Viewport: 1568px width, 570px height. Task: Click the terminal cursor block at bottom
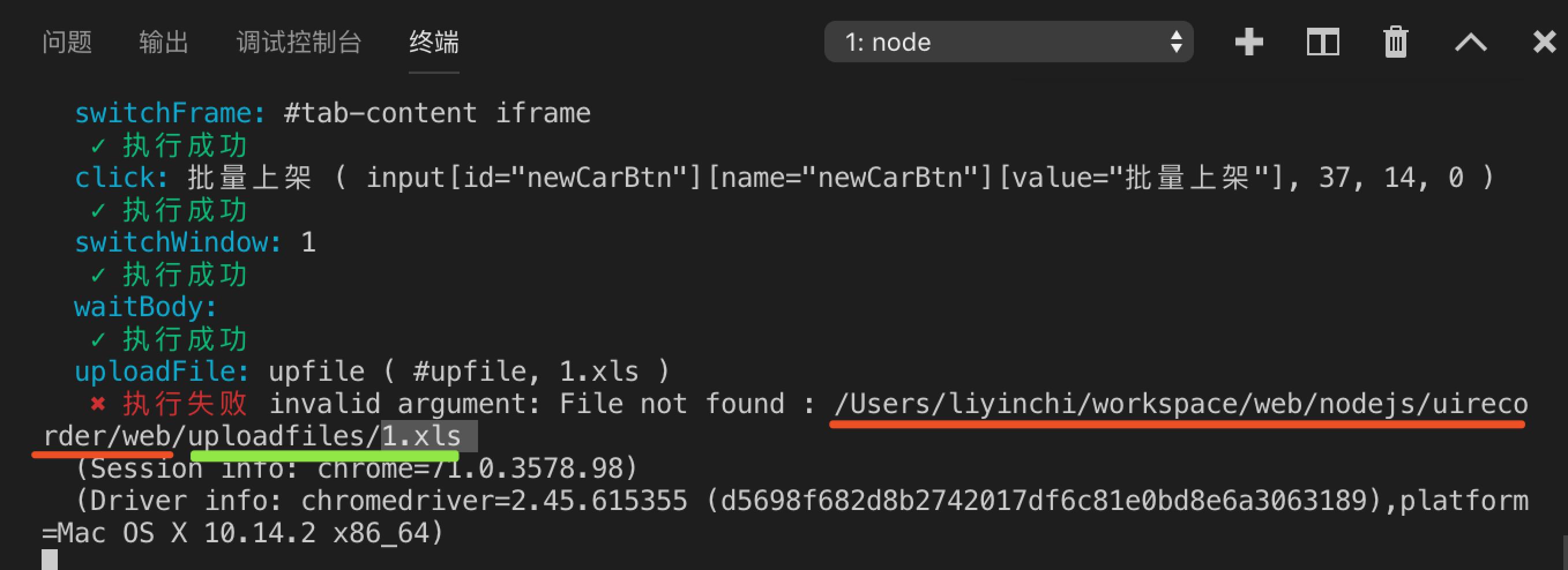point(50,560)
